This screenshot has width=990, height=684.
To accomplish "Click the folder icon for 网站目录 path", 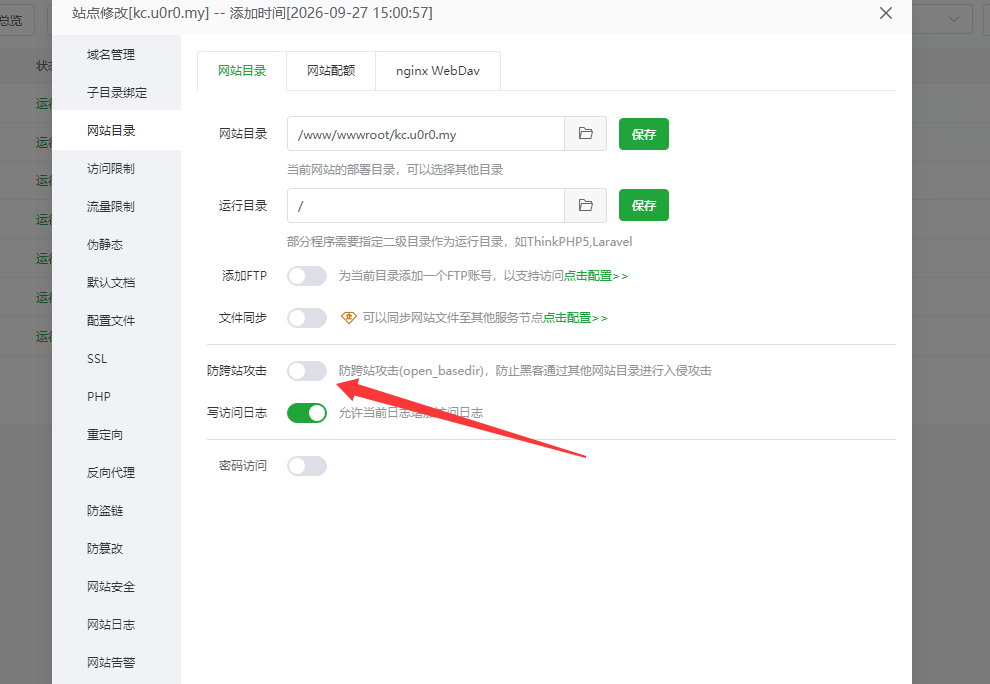I will click(x=585, y=134).
